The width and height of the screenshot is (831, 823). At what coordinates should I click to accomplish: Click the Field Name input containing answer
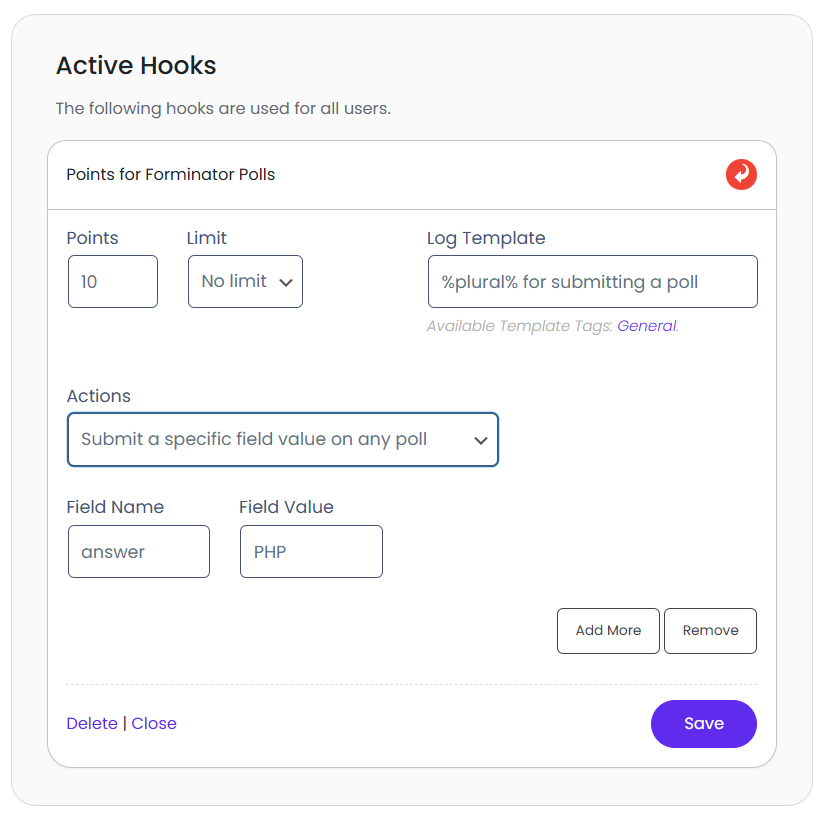(138, 552)
